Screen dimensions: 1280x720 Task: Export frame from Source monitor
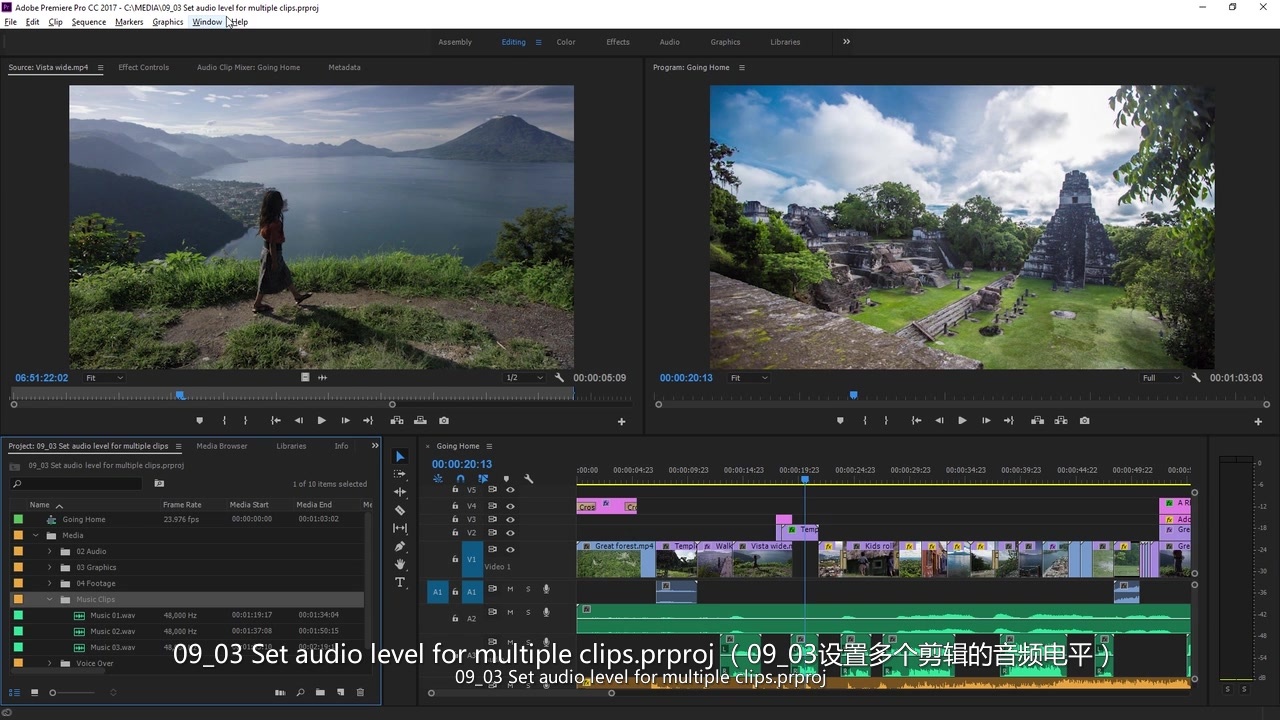[444, 421]
